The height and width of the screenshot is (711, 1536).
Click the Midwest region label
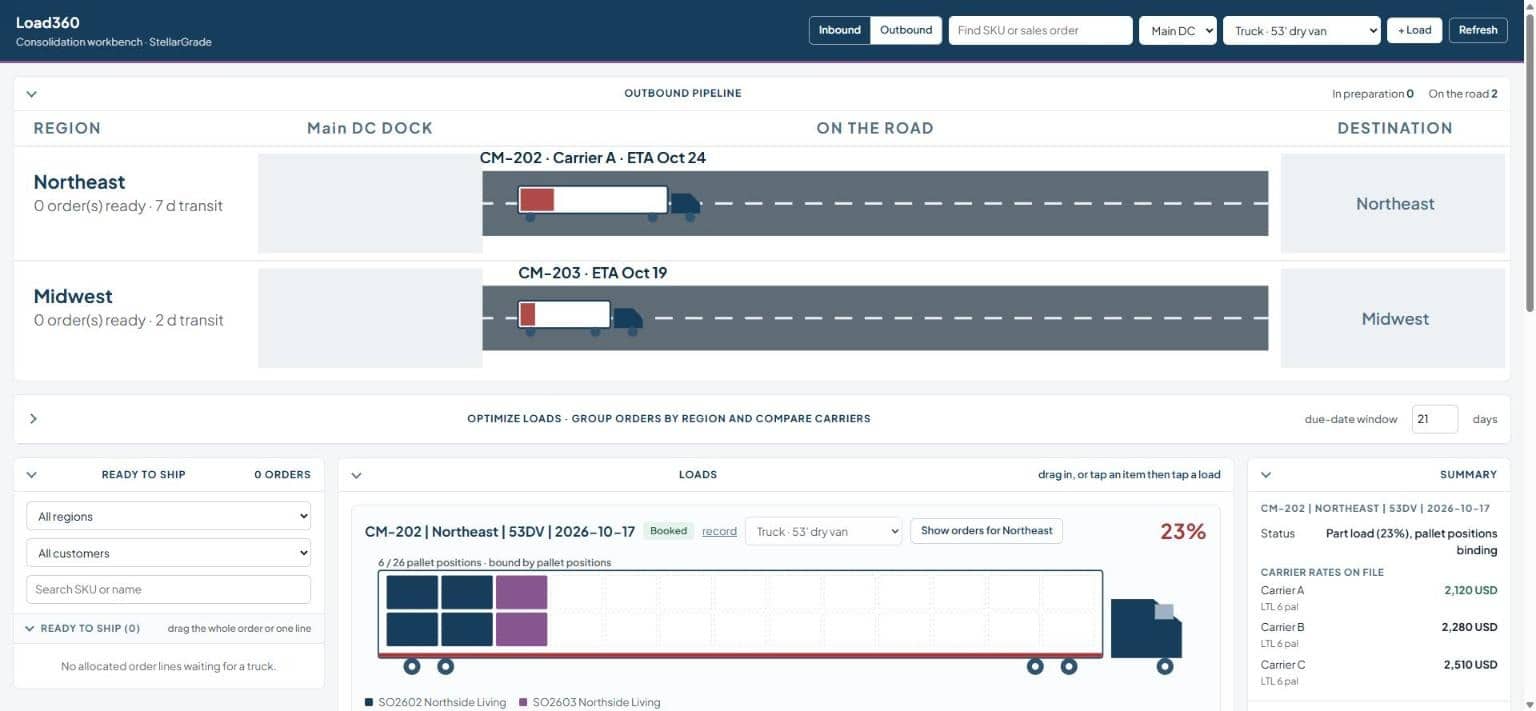point(73,297)
